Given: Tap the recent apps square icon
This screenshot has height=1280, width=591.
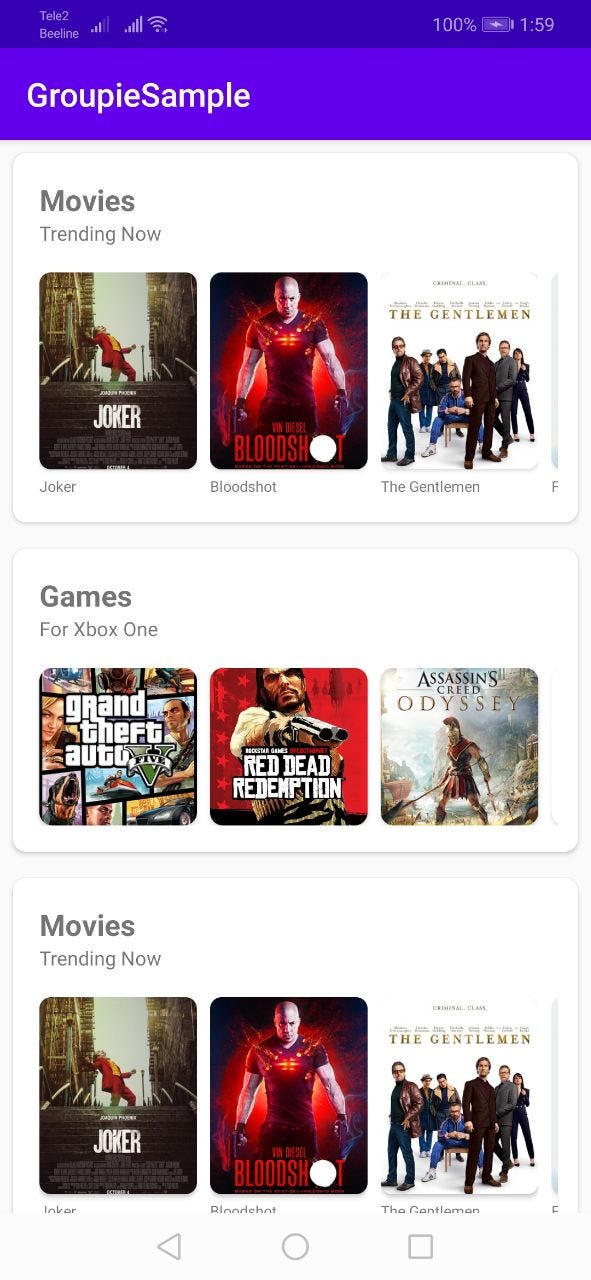Looking at the screenshot, I should (x=421, y=1246).
